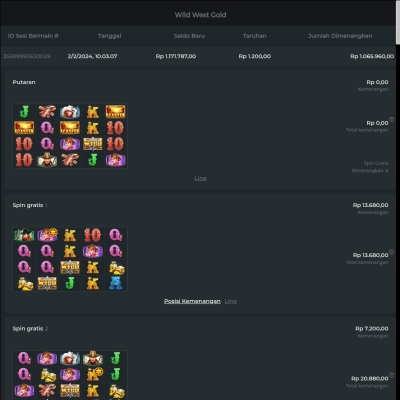400x400 pixels.
Task: Click the Taruhan column header
Action: point(255,36)
